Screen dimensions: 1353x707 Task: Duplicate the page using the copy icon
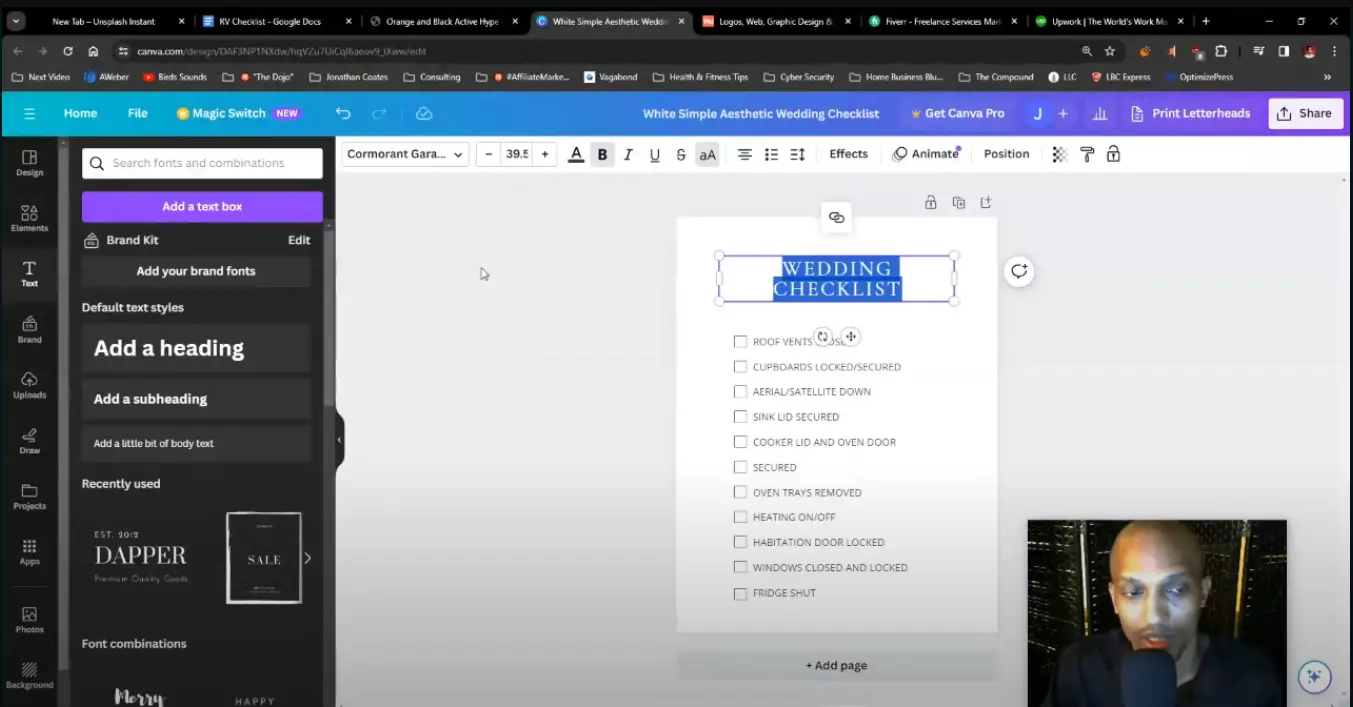pos(958,202)
